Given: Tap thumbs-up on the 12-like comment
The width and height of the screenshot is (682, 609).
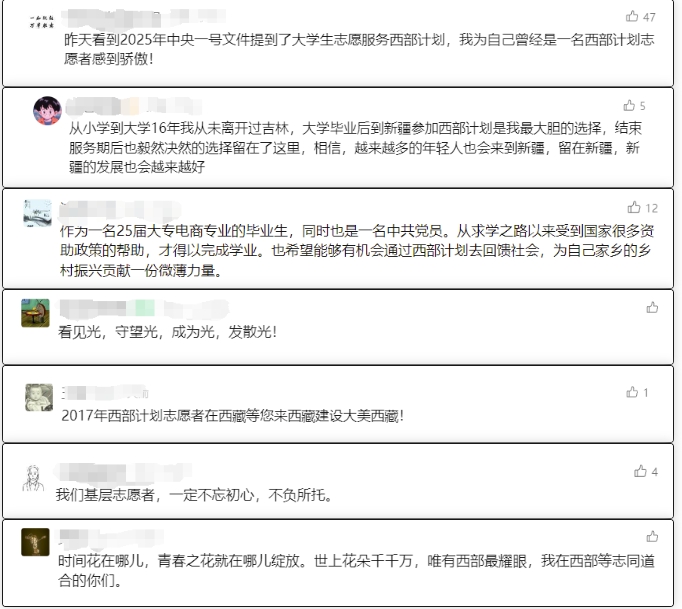Looking at the screenshot, I should [x=634, y=207].
